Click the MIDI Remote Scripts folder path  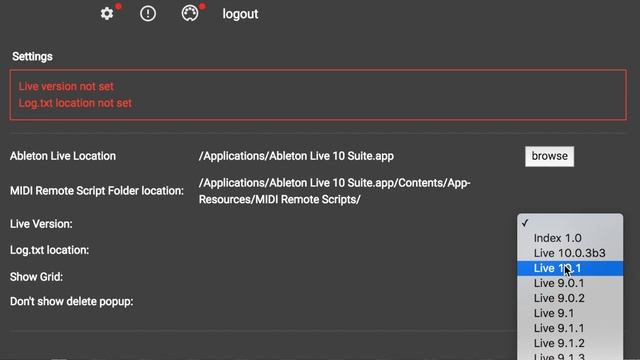coord(335,191)
